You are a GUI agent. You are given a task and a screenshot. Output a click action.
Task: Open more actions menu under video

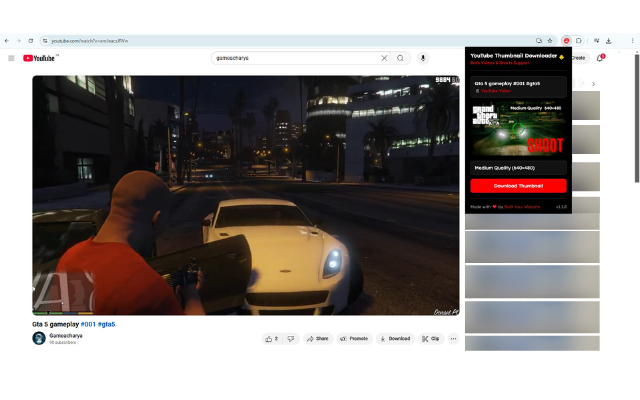(453, 339)
